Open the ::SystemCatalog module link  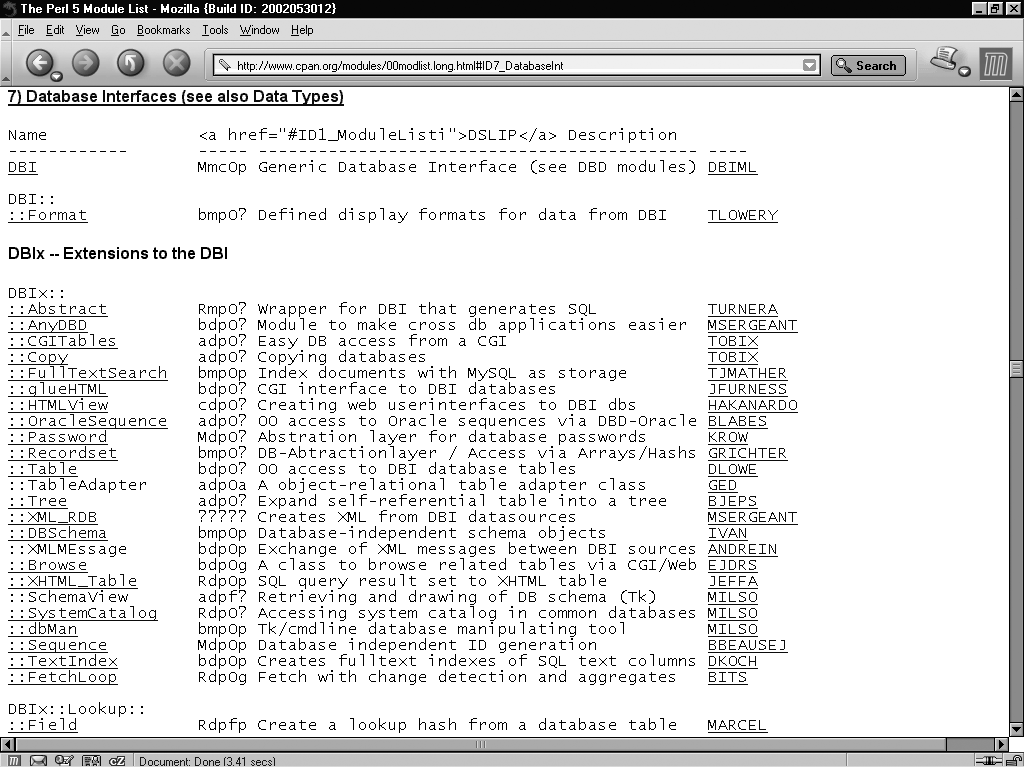82,613
